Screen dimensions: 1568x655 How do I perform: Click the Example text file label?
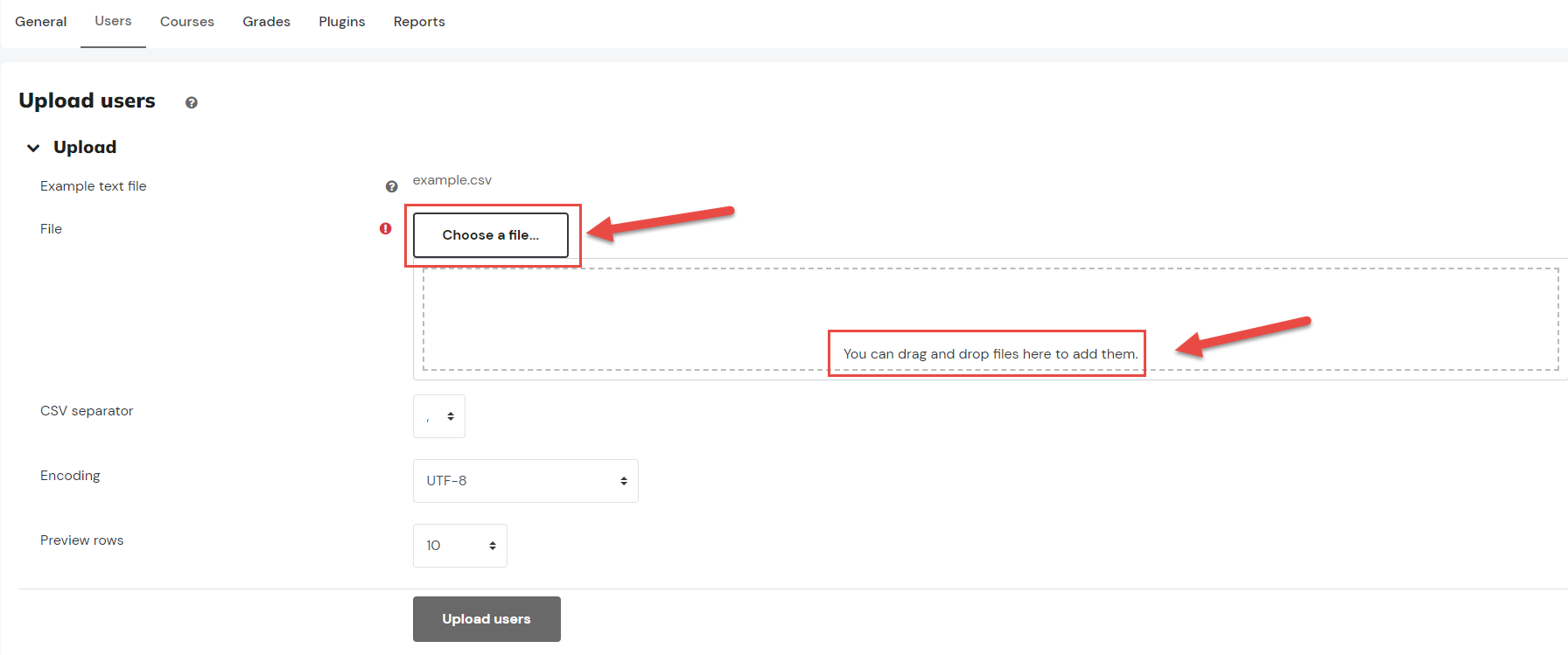[x=94, y=186]
